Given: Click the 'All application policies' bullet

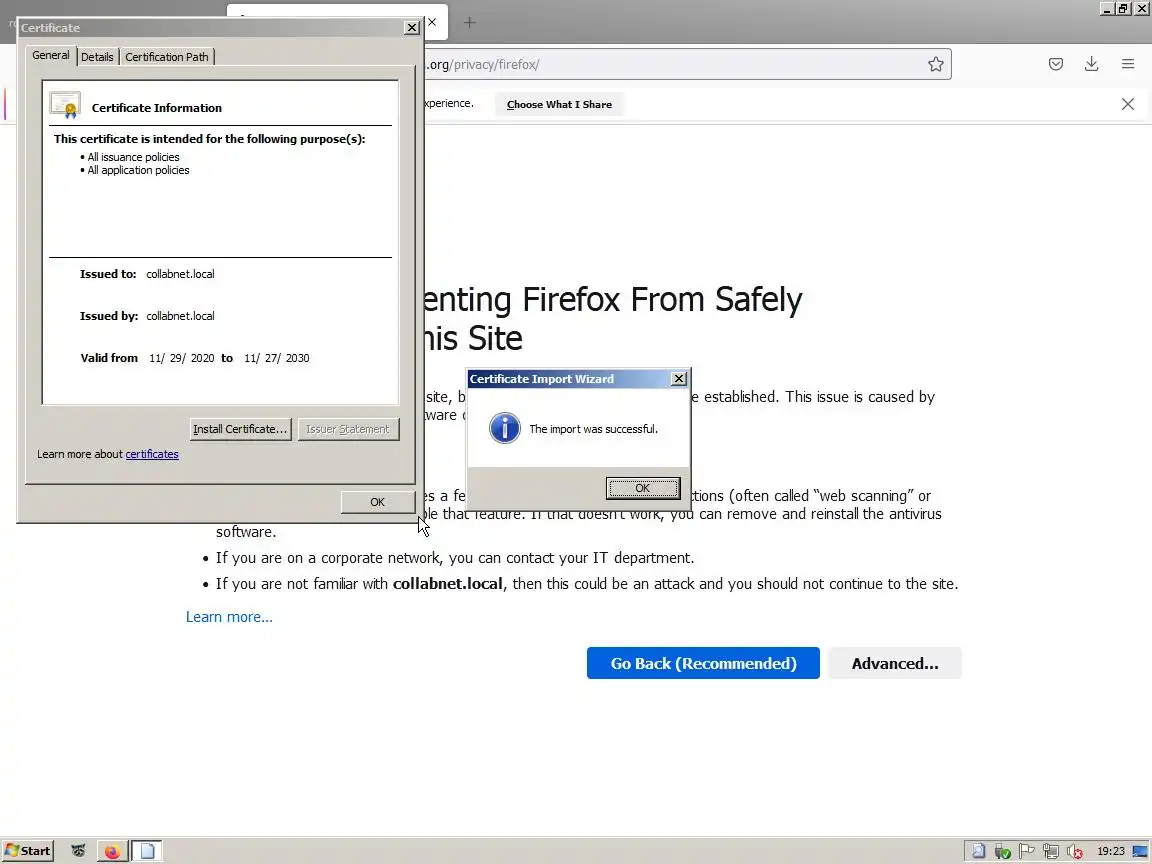Looking at the screenshot, I should pyautogui.click(x=138, y=170).
